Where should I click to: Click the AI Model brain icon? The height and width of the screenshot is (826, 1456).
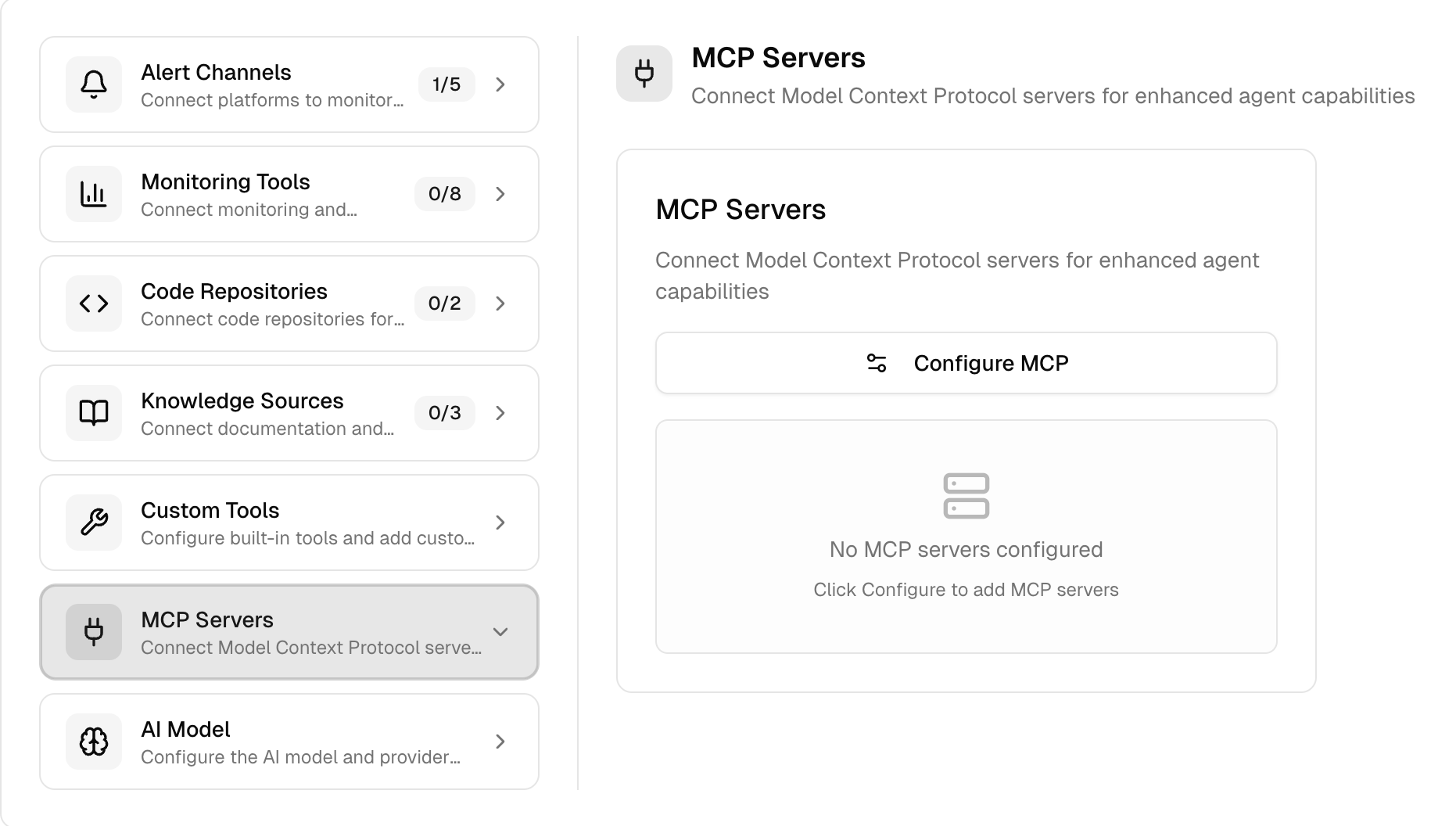[93, 742]
